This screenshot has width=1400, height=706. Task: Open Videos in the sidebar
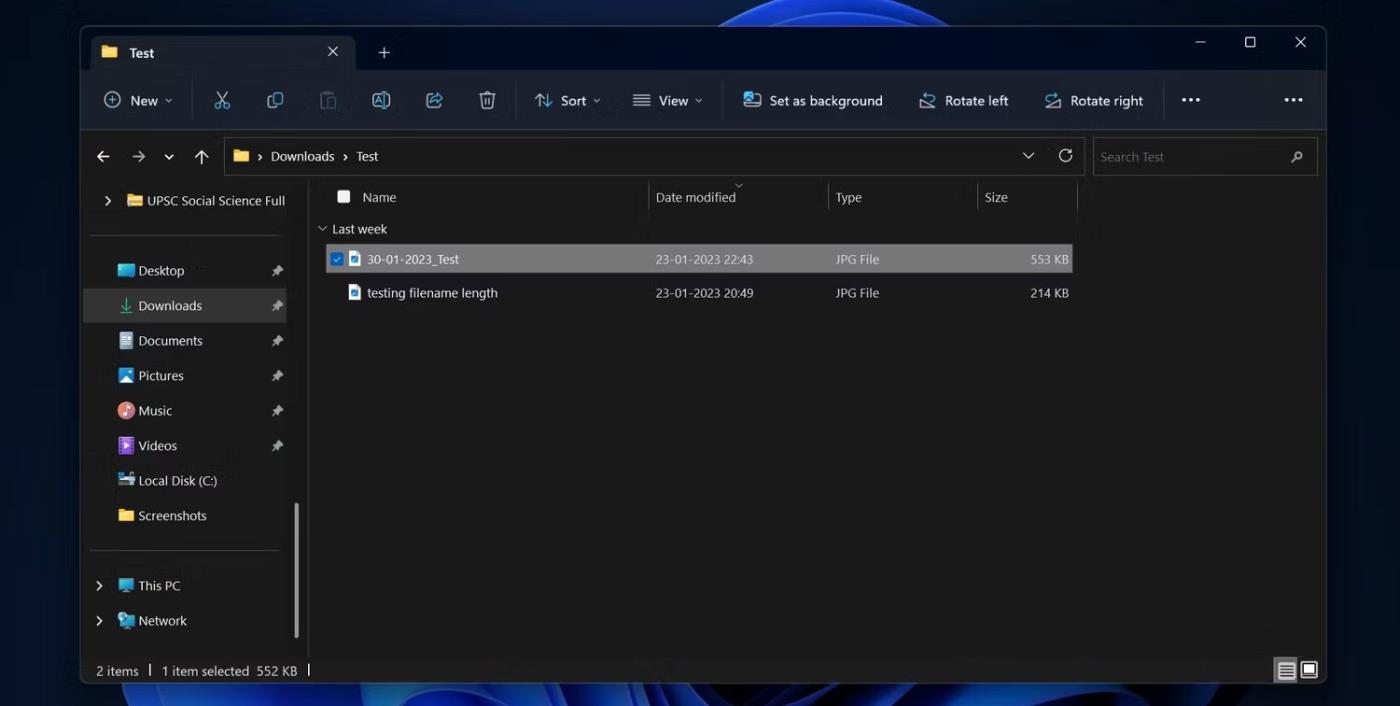pyautogui.click(x=157, y=446)
